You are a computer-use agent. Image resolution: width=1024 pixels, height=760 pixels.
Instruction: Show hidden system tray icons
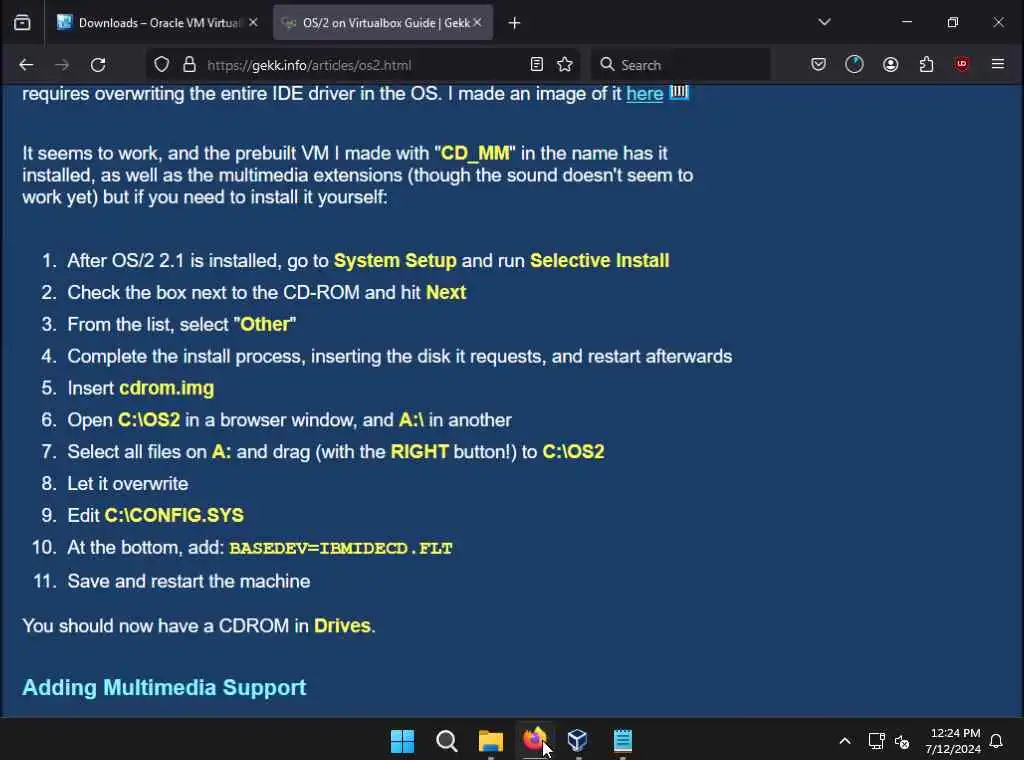click(844, 740)
